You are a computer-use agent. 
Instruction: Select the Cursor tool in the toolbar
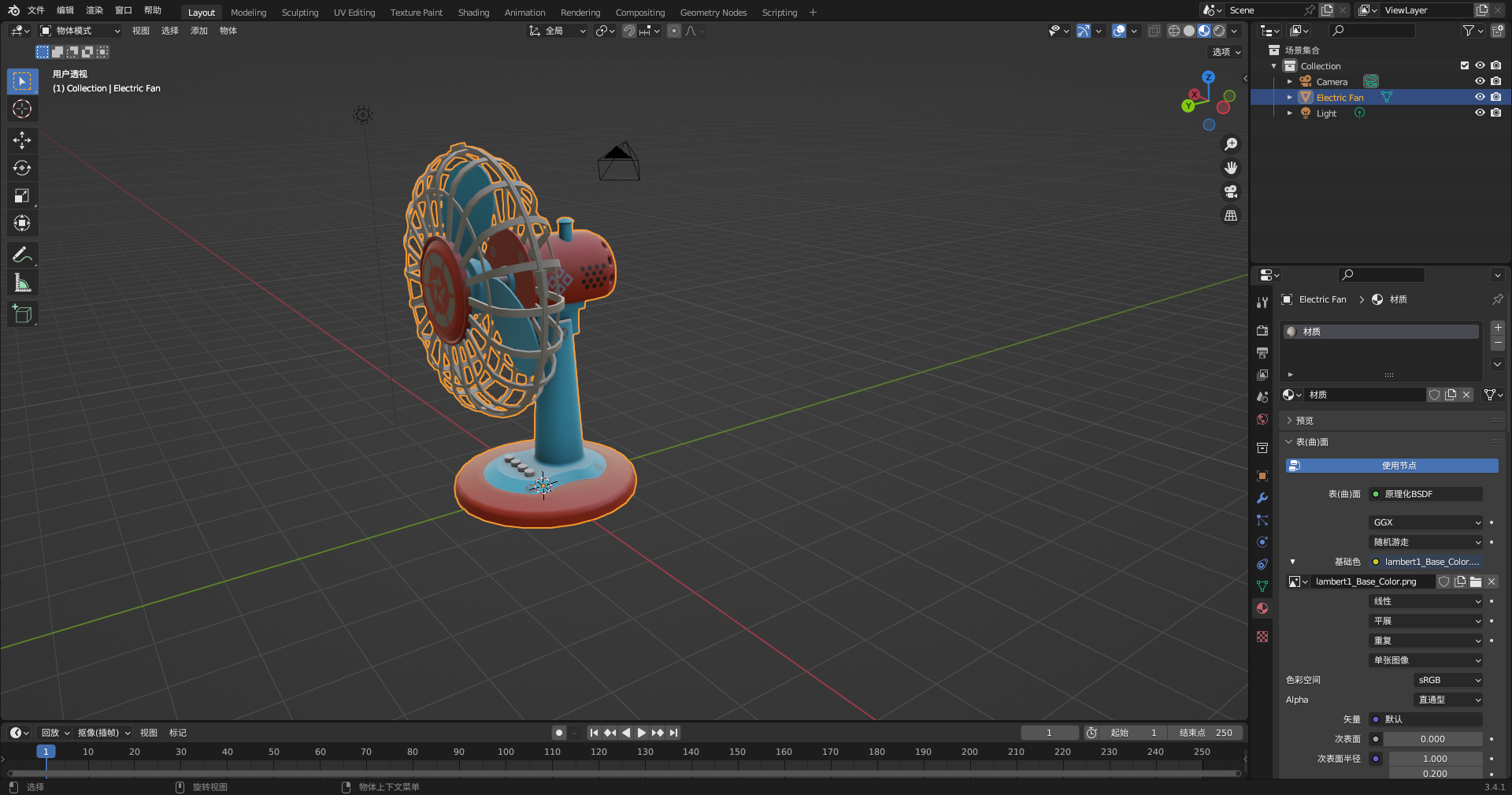22,109
